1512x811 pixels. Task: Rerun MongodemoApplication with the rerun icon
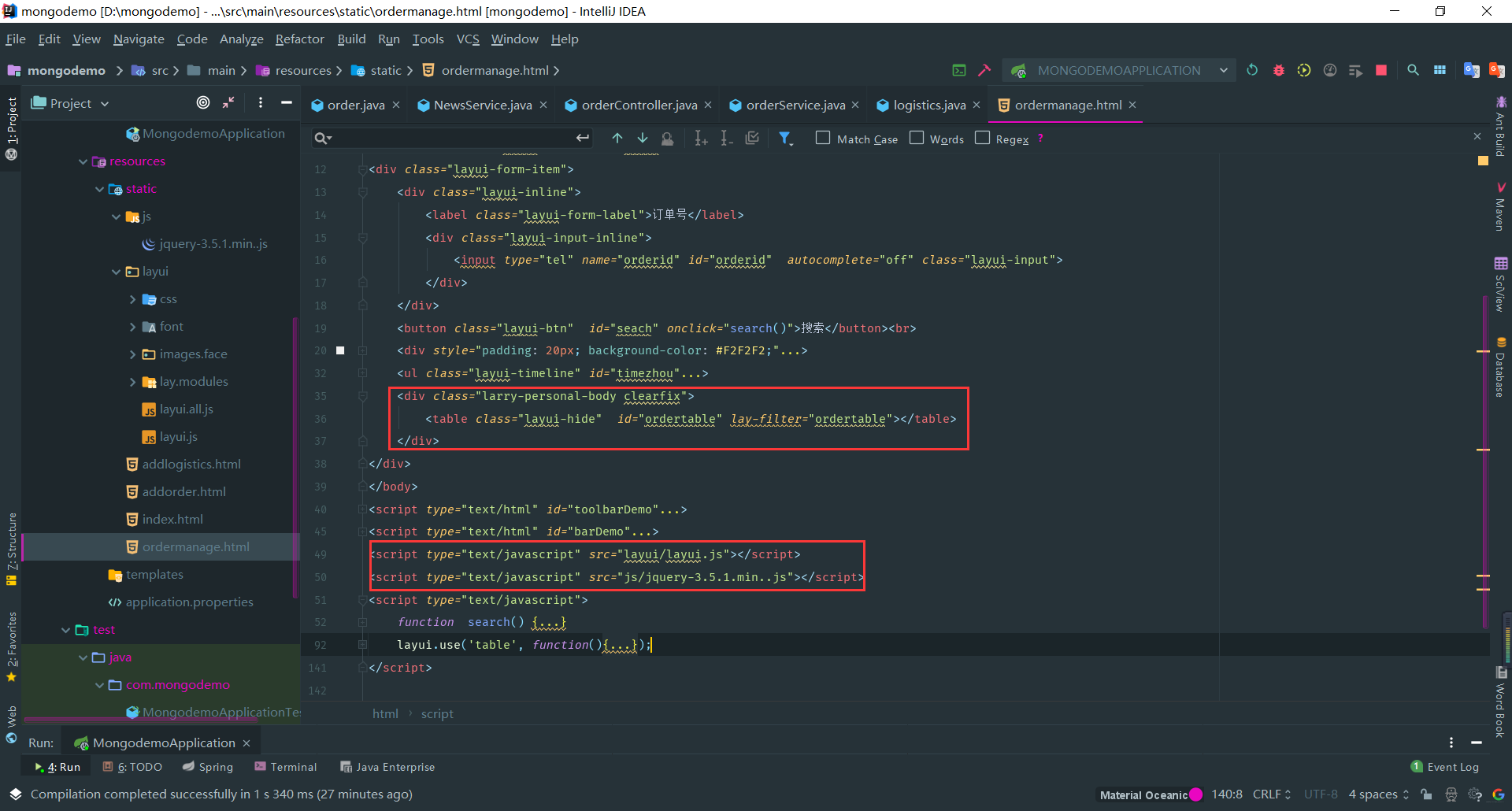pyautogui.click(x=1252, y=70)
